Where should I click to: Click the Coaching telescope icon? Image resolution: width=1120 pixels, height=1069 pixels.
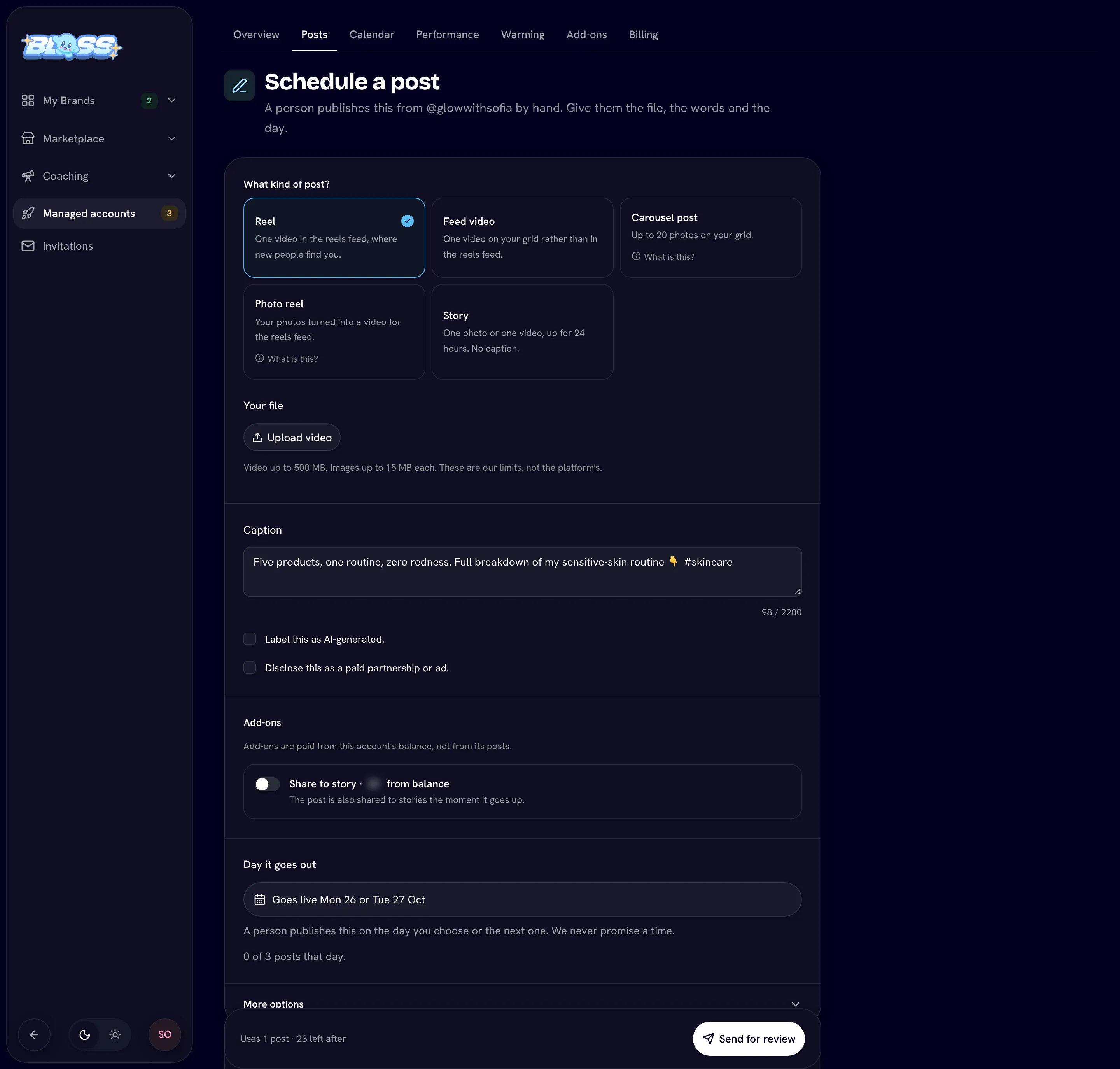click(28, 176)
